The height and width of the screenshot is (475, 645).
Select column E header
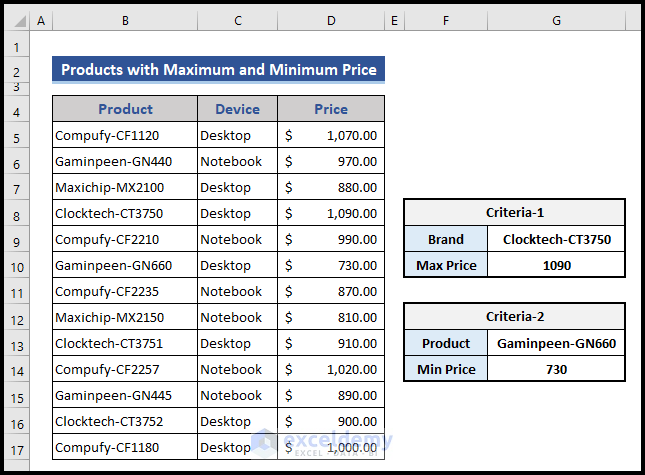394,21
